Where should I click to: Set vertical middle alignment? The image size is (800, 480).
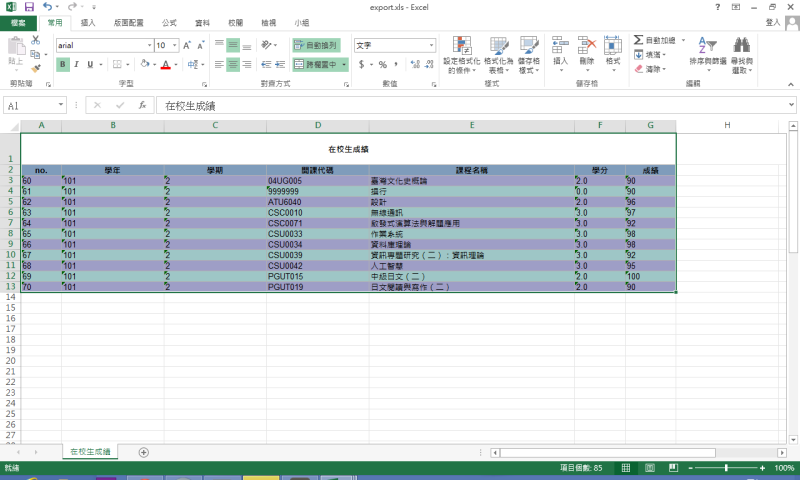pyautogui.click(x=233, y=45)
